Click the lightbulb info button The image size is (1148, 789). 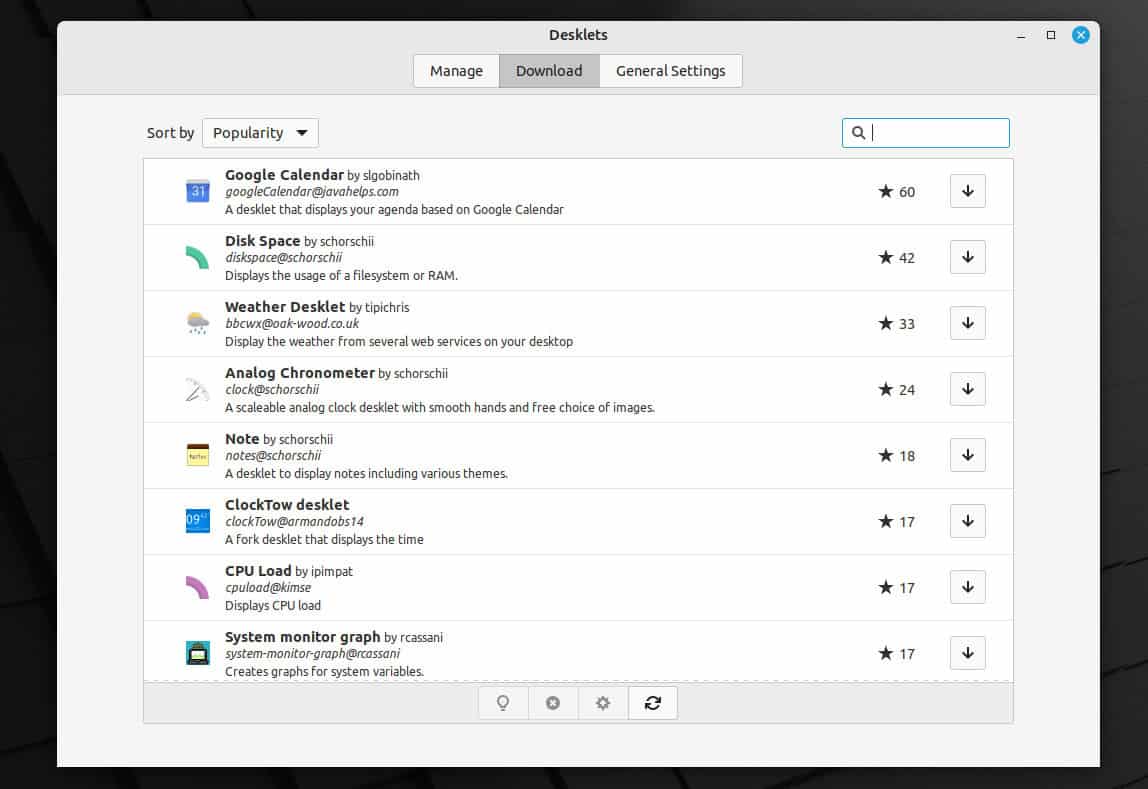(x=503, y=703)
